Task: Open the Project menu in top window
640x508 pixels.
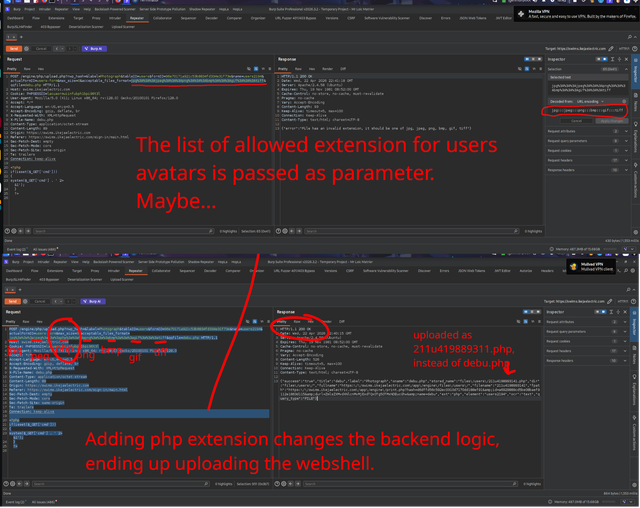Action: click(x=29, y=9)
